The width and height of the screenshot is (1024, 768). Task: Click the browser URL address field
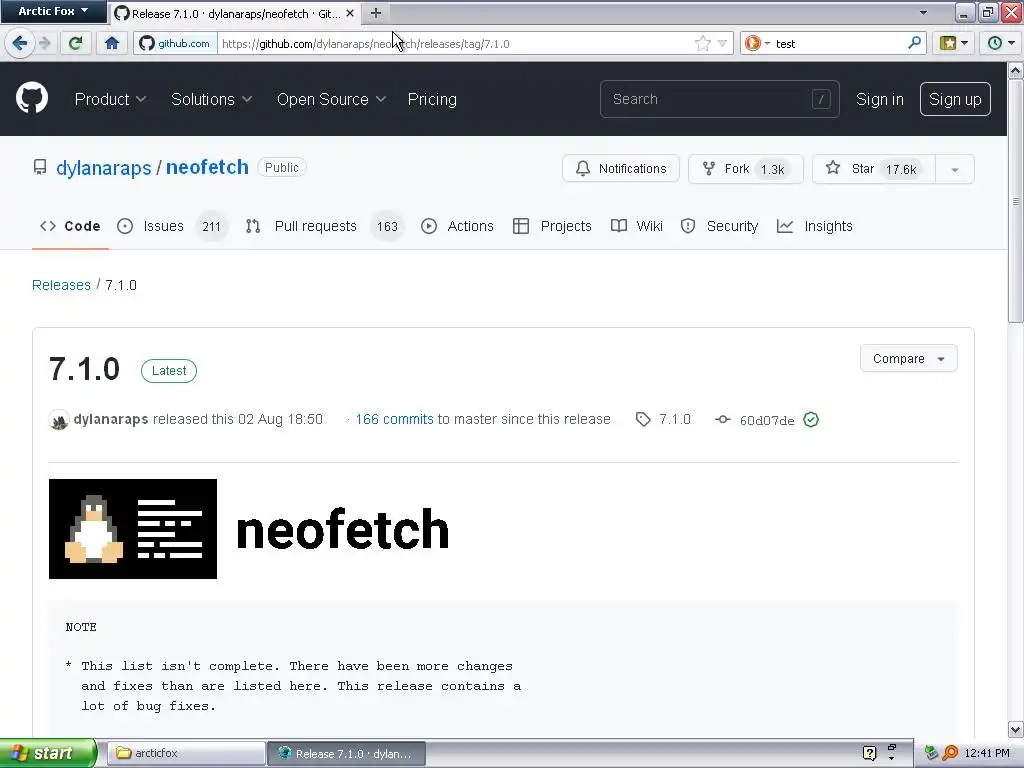(457, 44)
